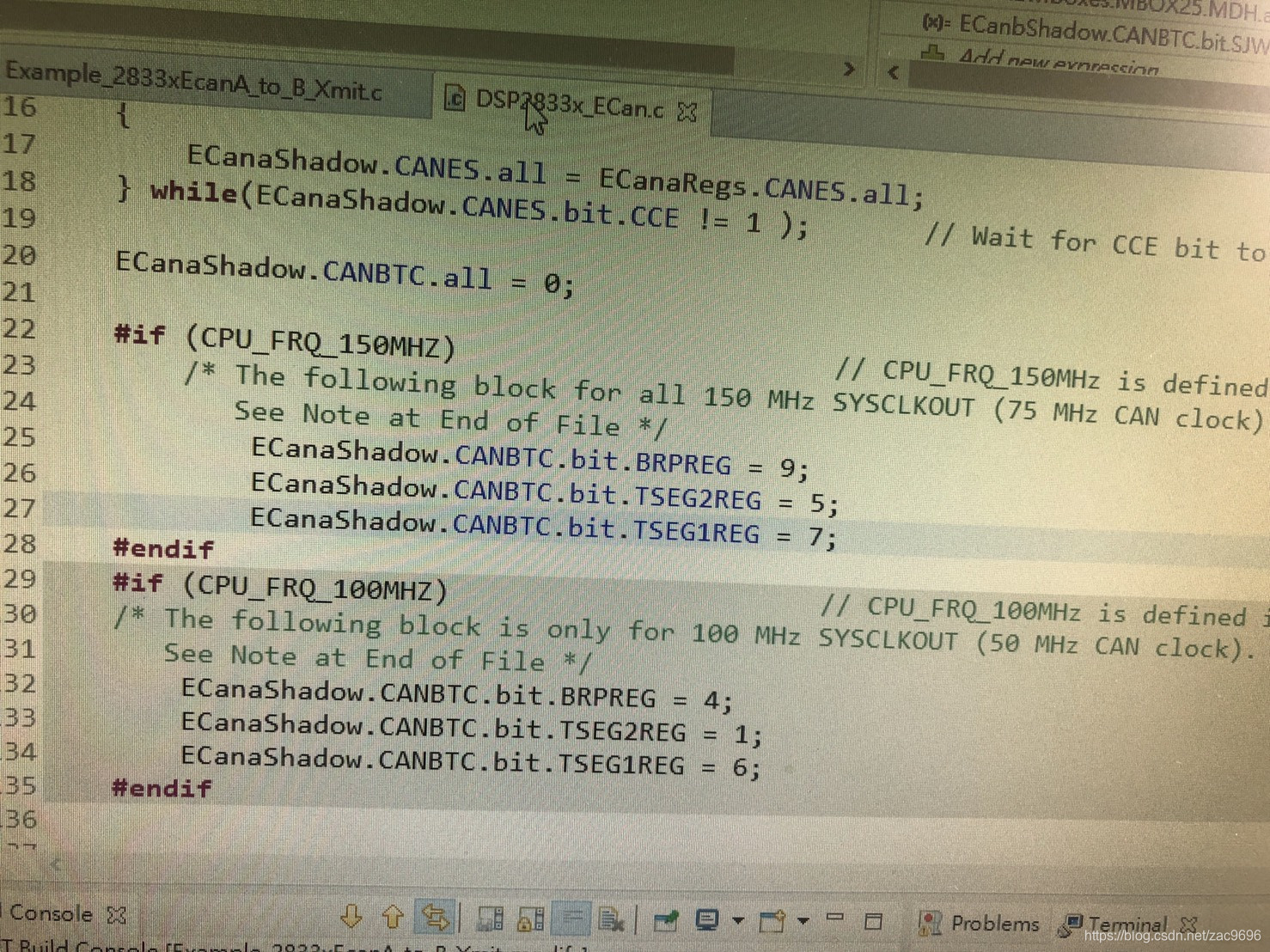The image size is (1270, 952).
Task: Click the Wait for CCE bit comment
Action: [1096, 243]
